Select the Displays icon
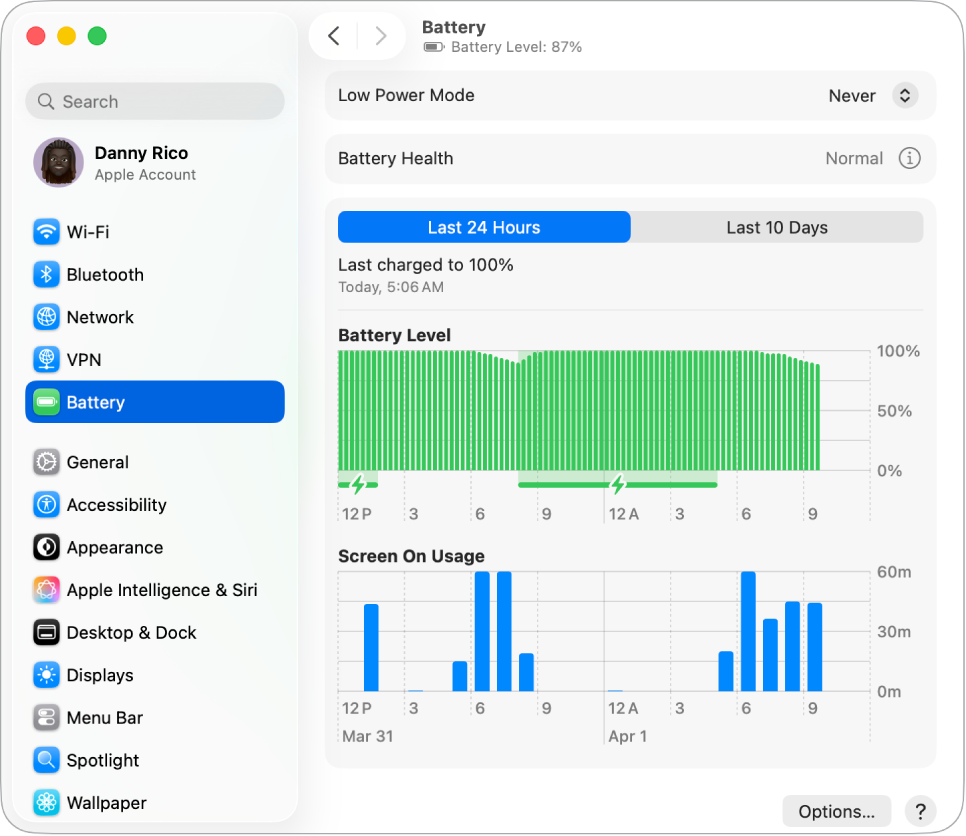 pos(46,675)
